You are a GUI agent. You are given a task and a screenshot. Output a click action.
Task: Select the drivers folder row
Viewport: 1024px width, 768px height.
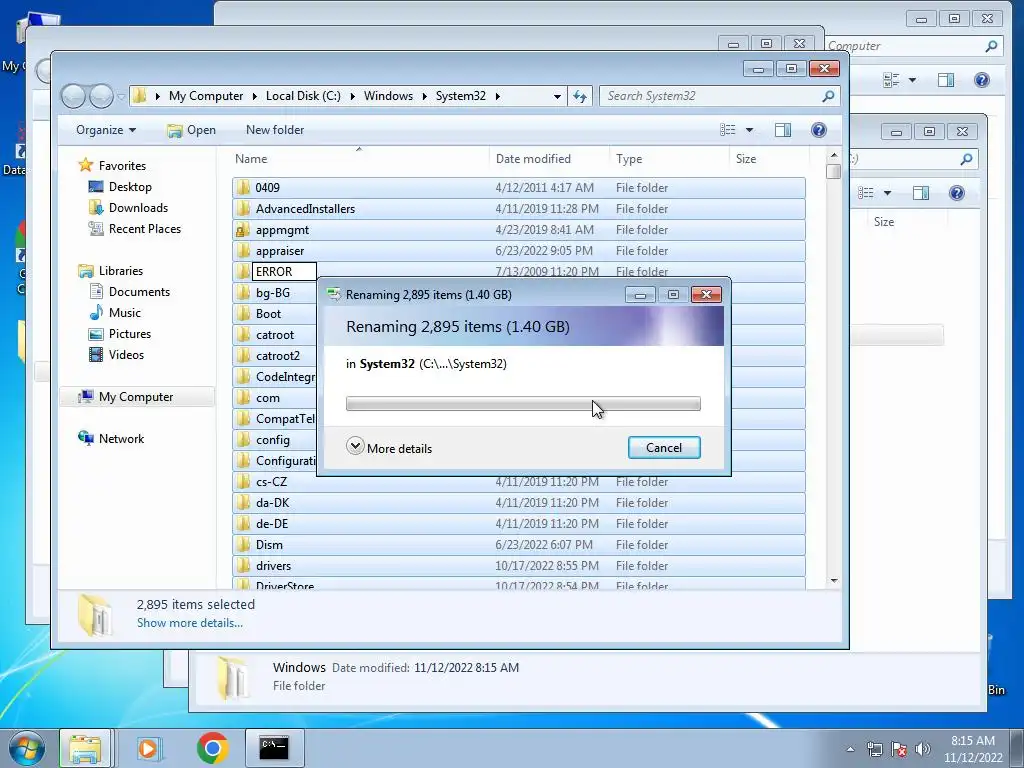(x=519, y=566)
